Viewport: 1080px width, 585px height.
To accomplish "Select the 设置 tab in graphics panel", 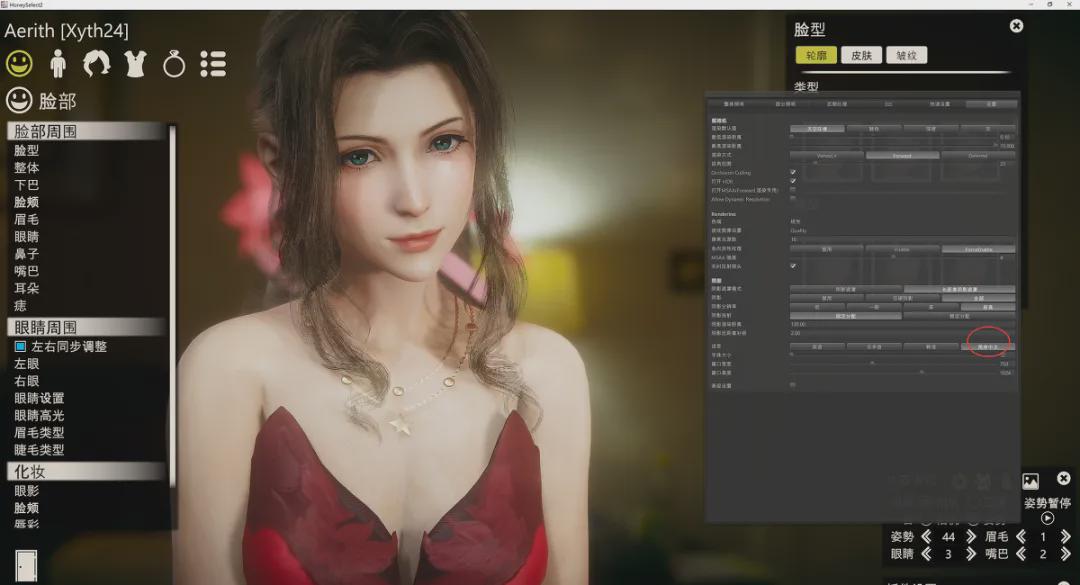I will click(990, 104).
